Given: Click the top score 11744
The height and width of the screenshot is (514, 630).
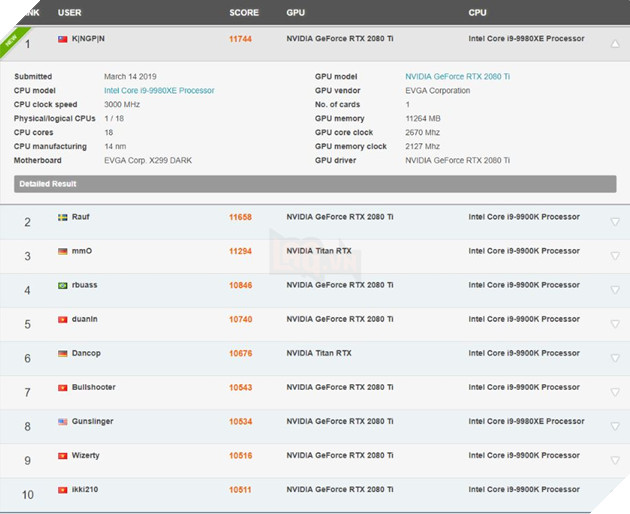Looking at the screenshot, I should tap(240, 39).
